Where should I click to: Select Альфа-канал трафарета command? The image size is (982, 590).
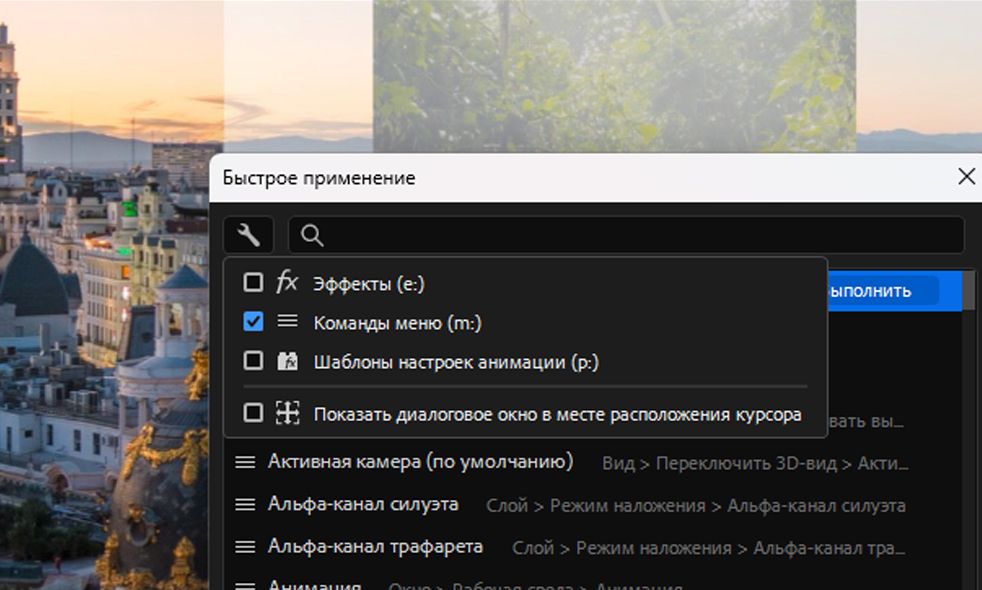click(x=375, y=547)
